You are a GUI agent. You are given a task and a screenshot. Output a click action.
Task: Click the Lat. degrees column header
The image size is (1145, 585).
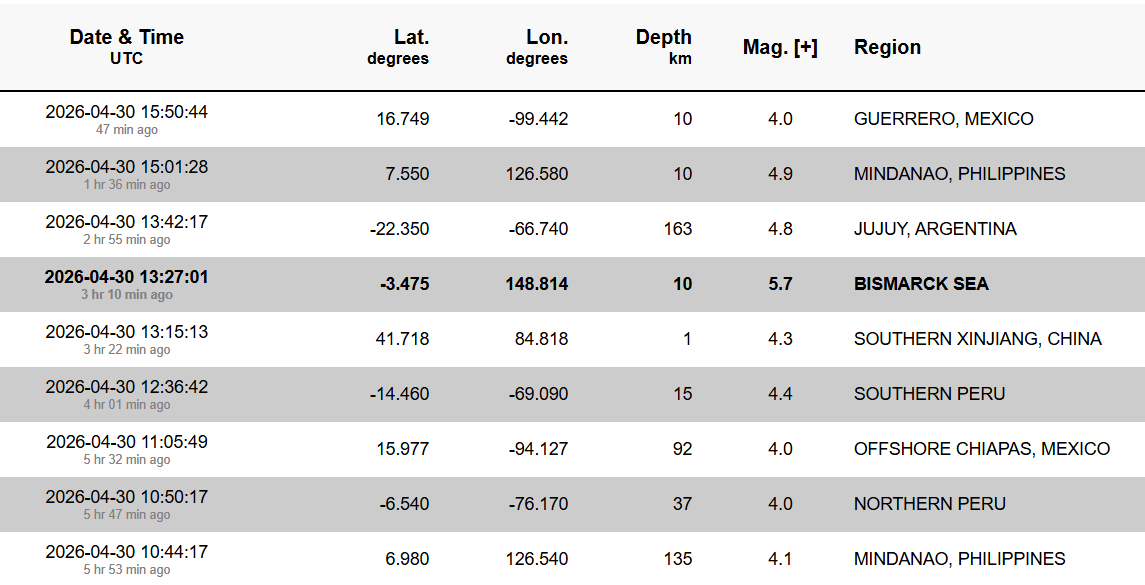(398, 47)
